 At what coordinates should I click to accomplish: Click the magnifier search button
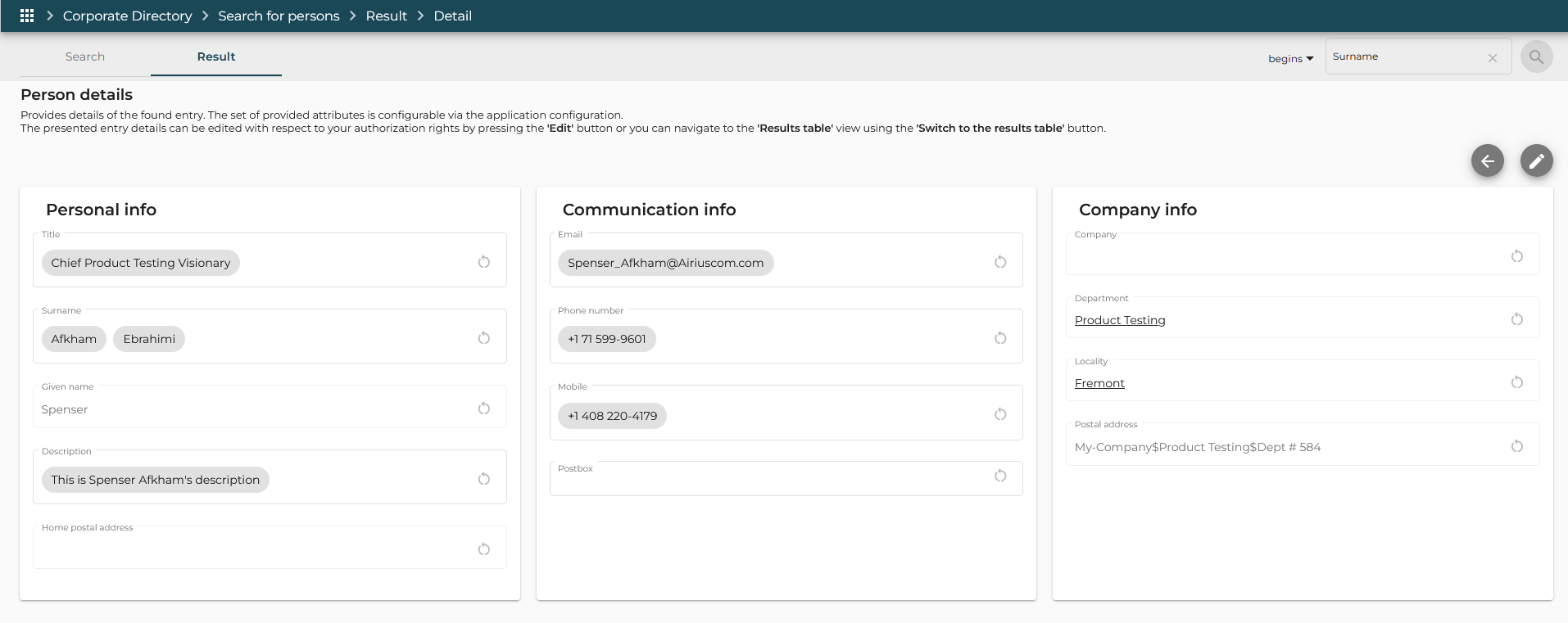[1536, 57]
